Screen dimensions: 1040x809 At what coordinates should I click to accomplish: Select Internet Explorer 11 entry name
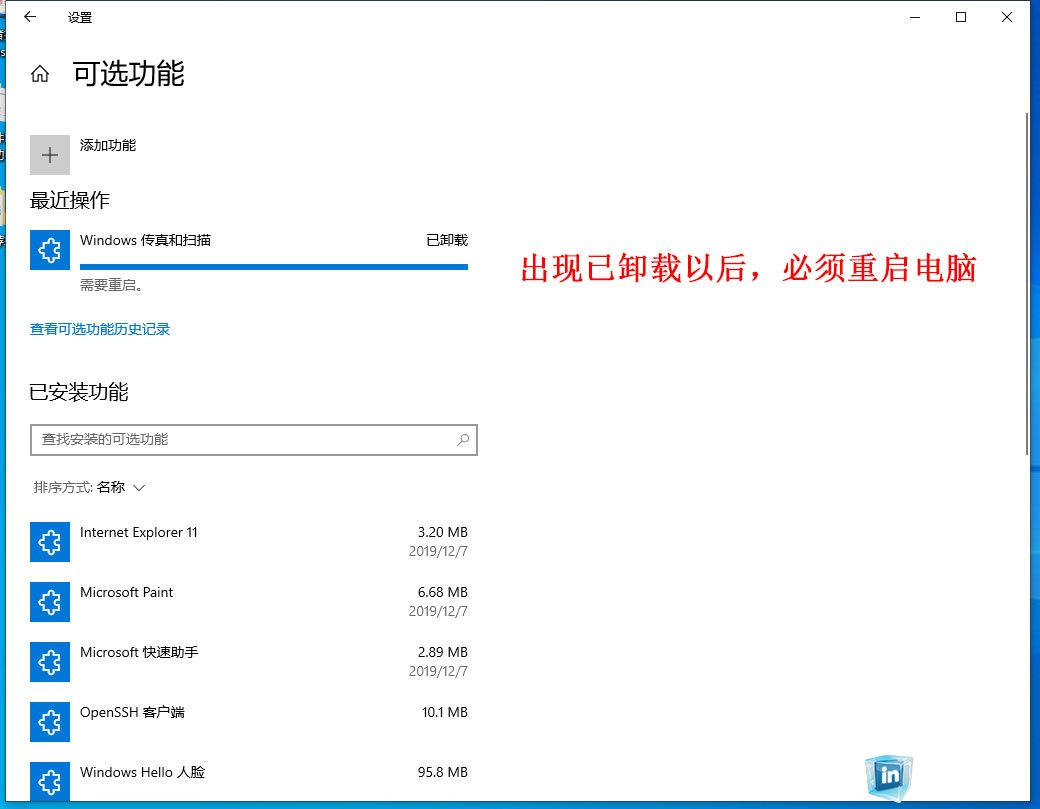pyautogui.click(x=139, y=532)
